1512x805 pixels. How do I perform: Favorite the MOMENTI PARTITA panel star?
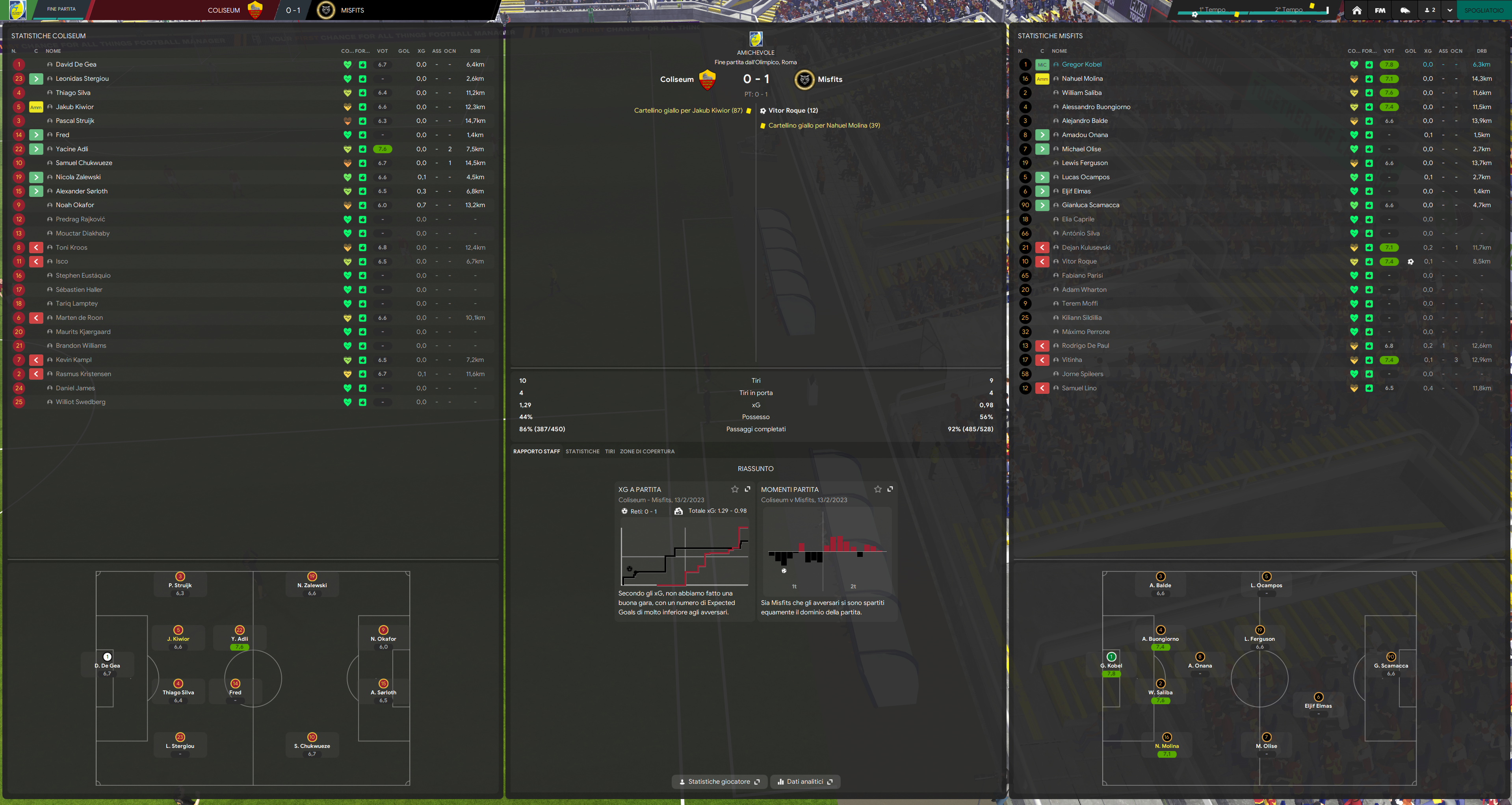[x=877, y=489]
